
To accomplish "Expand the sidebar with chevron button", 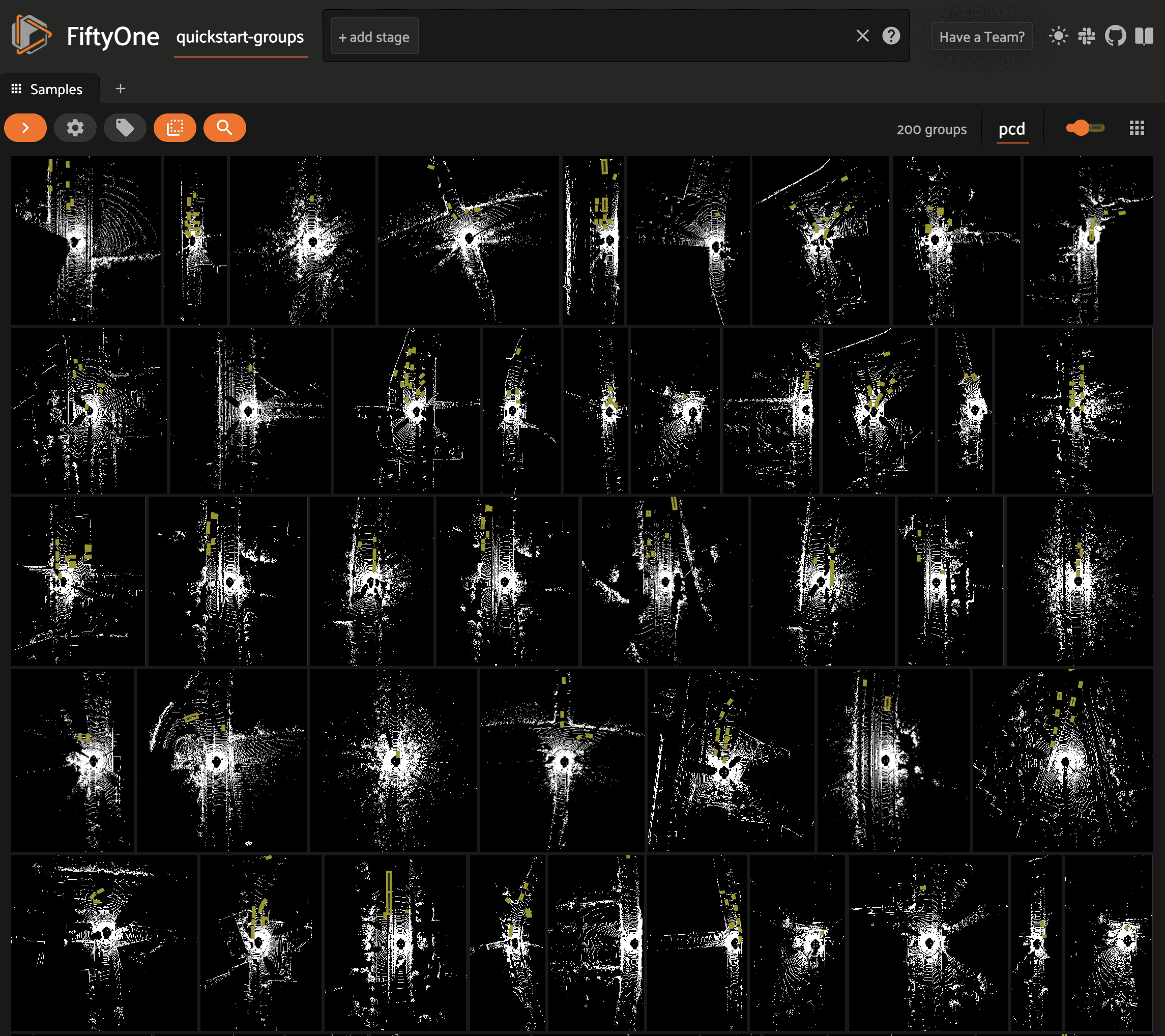I will [x=25, y=128].
